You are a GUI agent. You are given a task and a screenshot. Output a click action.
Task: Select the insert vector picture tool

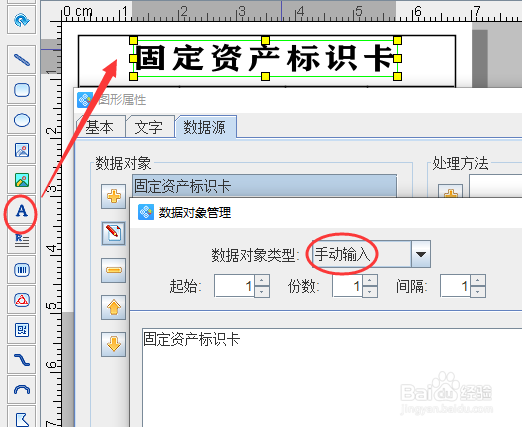coord(22,180)
